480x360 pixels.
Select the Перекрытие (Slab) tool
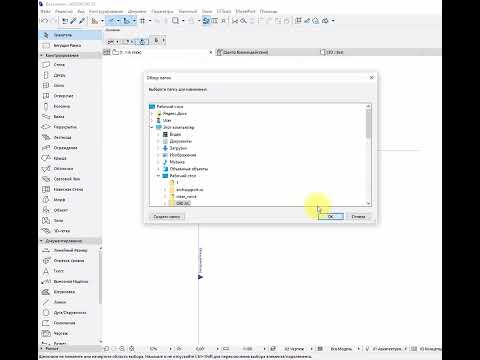tap(70, 127)
